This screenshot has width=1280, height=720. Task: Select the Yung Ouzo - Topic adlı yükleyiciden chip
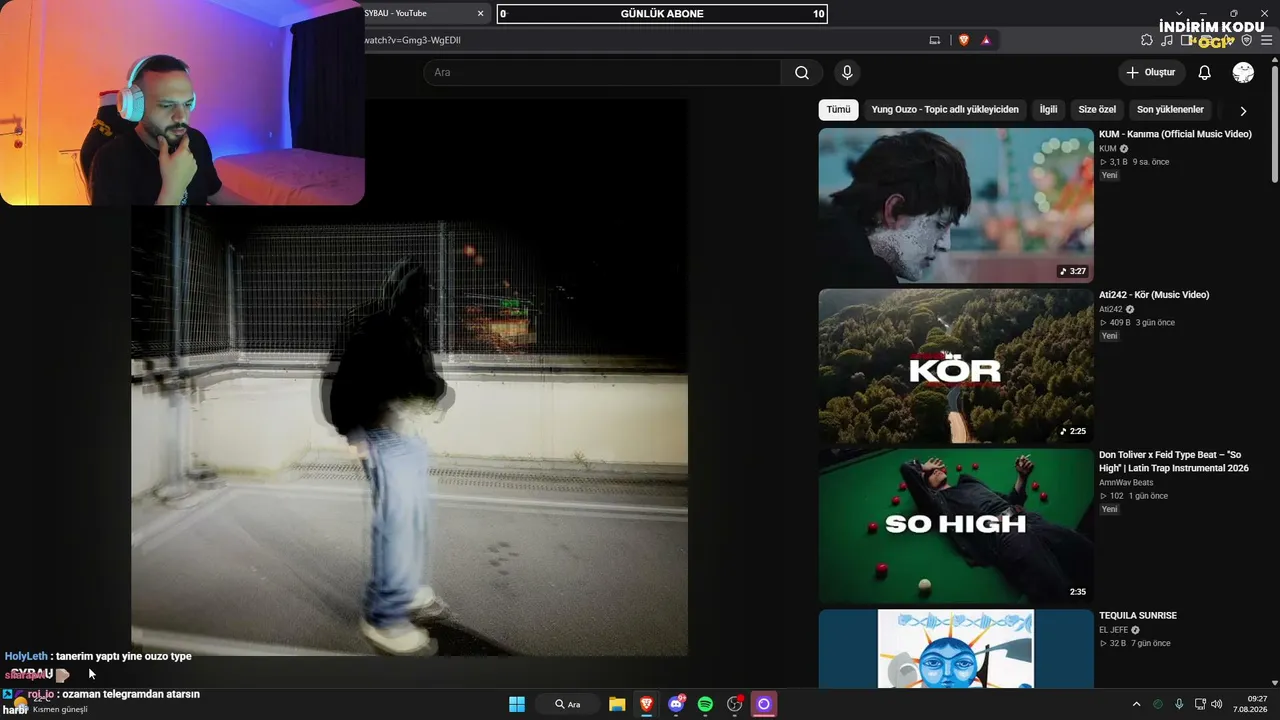(x=945, y=109)
